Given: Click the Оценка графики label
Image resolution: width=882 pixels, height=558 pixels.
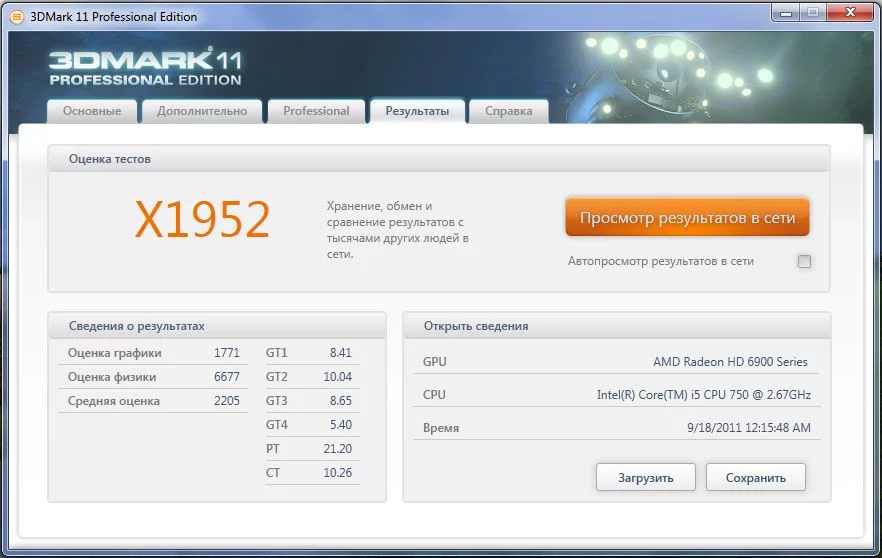Looking at the screenshot, I should pyautogui.click(x=115, y=353).
